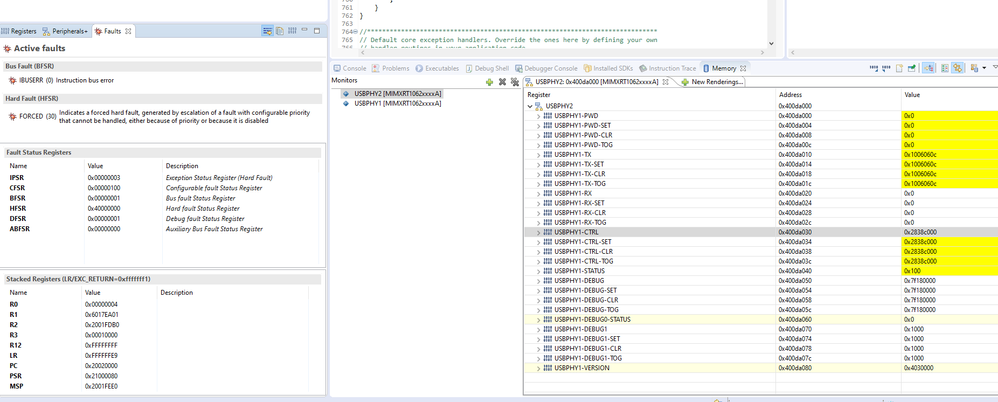Remove all memory monitors with the double X icon

click(514, 81)
